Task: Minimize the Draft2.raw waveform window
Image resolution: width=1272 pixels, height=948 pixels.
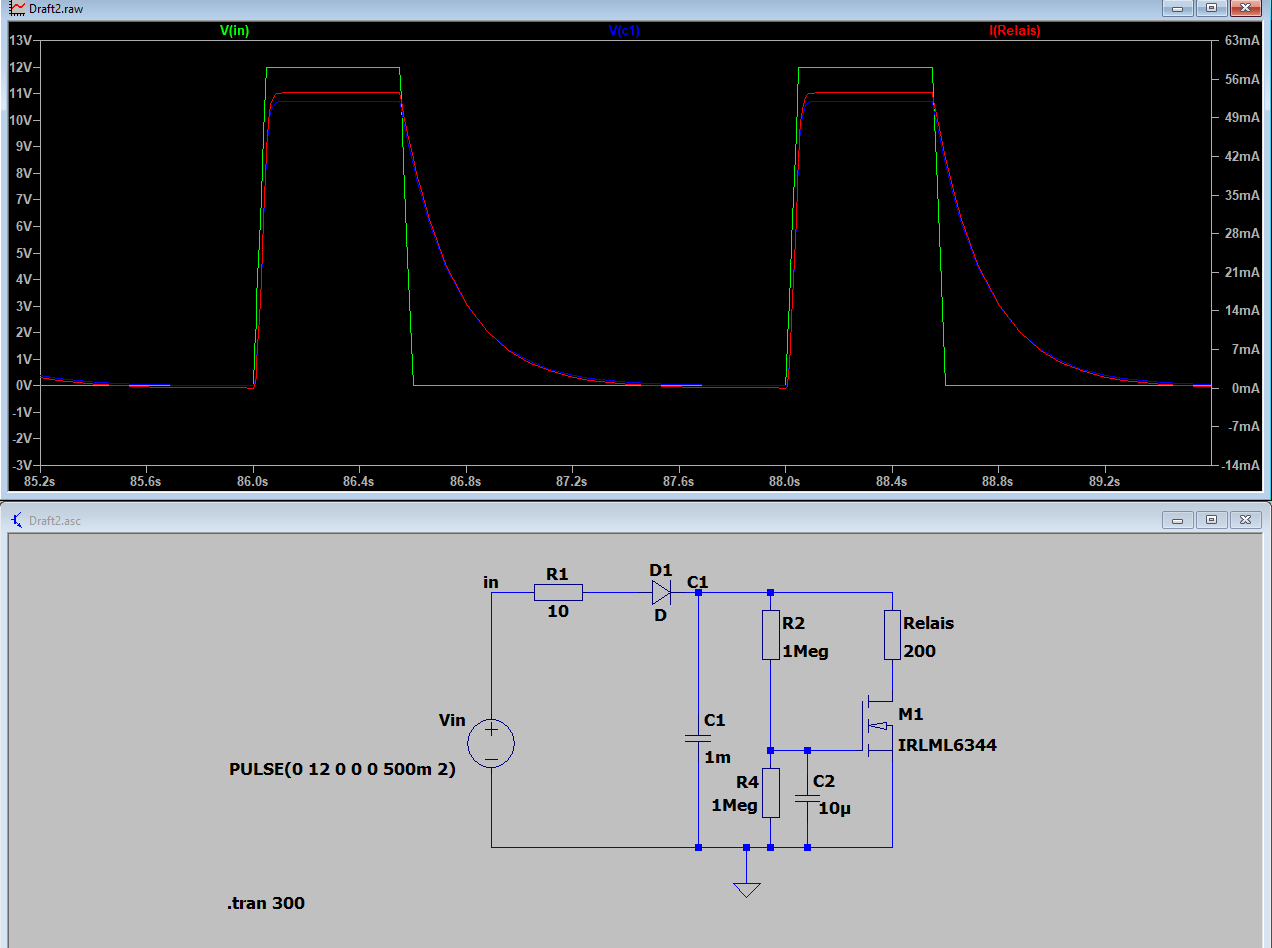Action: [1179, 7]
